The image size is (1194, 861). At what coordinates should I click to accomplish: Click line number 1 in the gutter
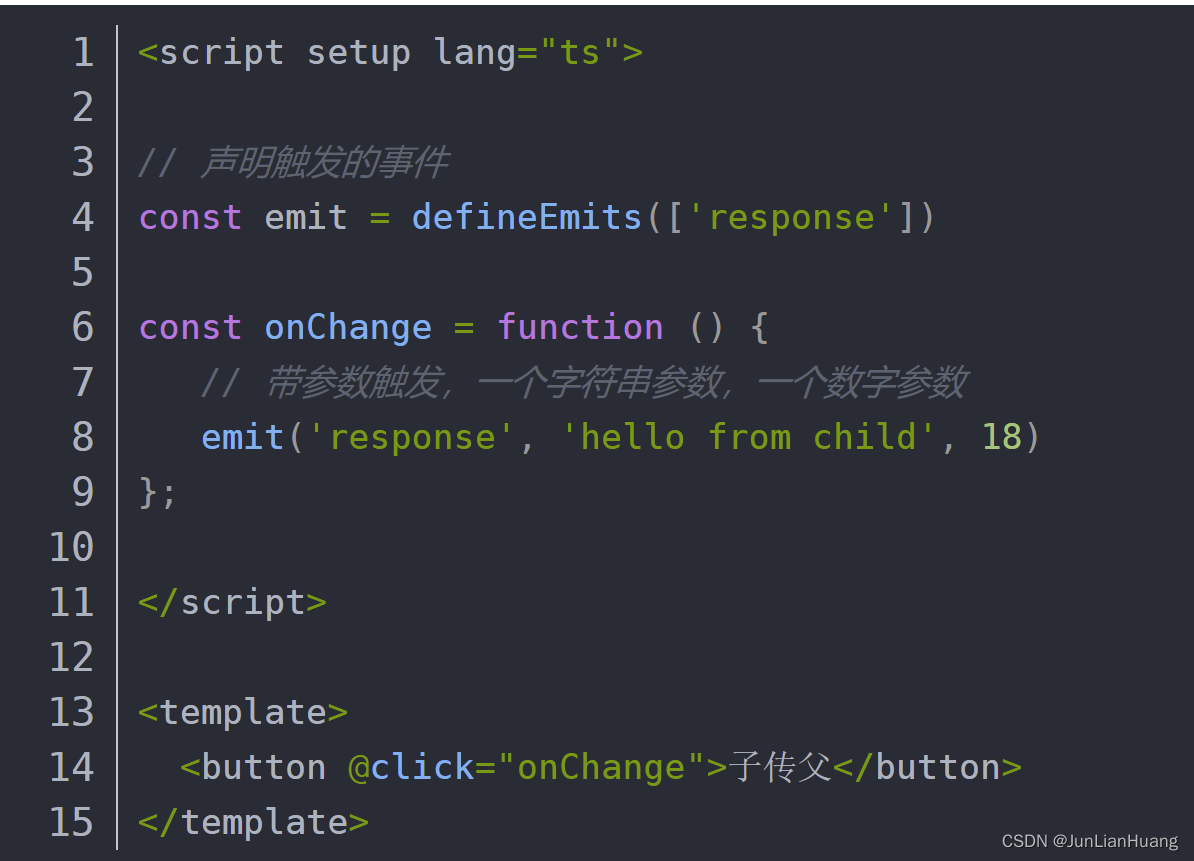pos(84,53)
